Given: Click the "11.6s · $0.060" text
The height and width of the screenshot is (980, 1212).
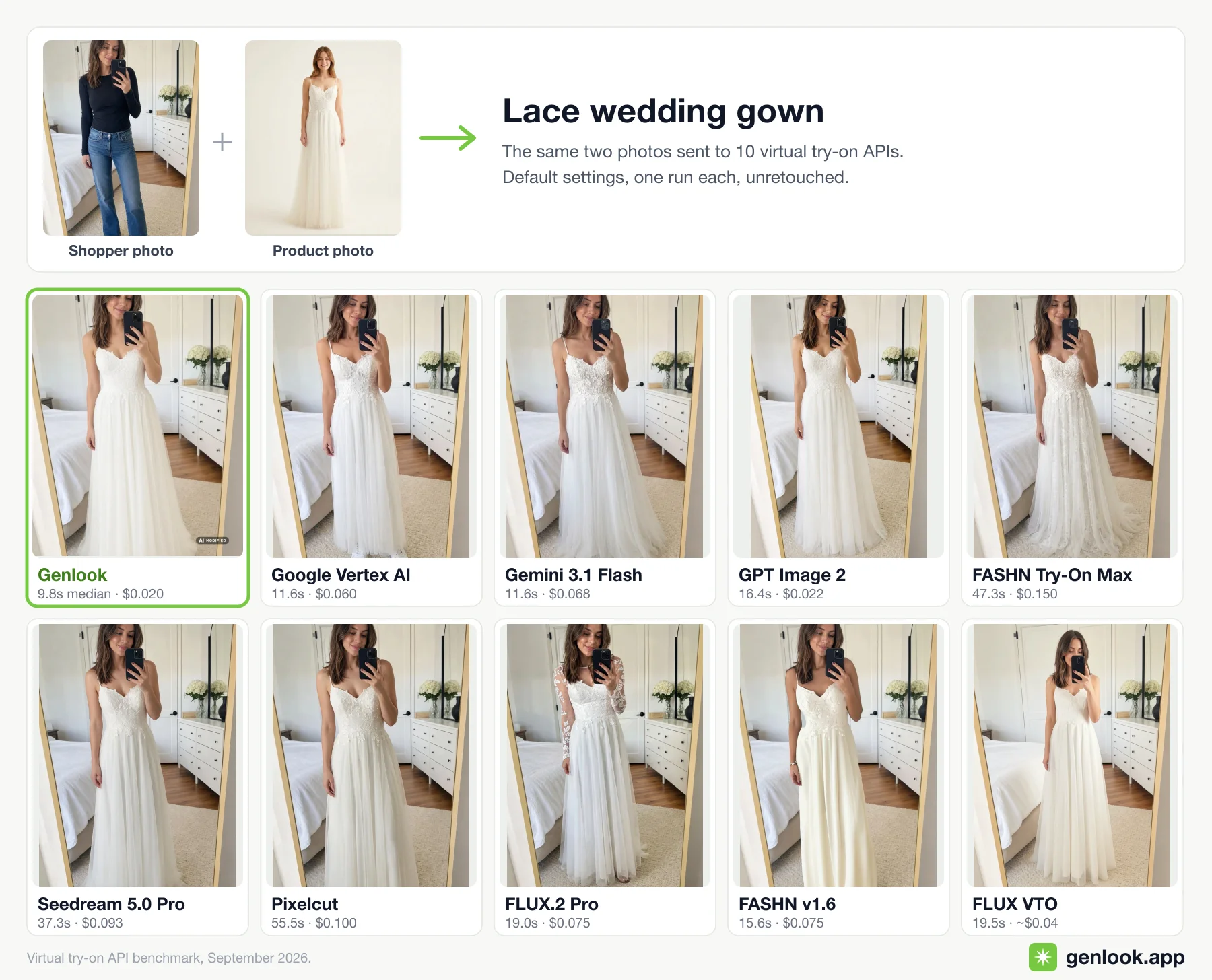Looking at the screenshot, I should click(x=314, y=594).
